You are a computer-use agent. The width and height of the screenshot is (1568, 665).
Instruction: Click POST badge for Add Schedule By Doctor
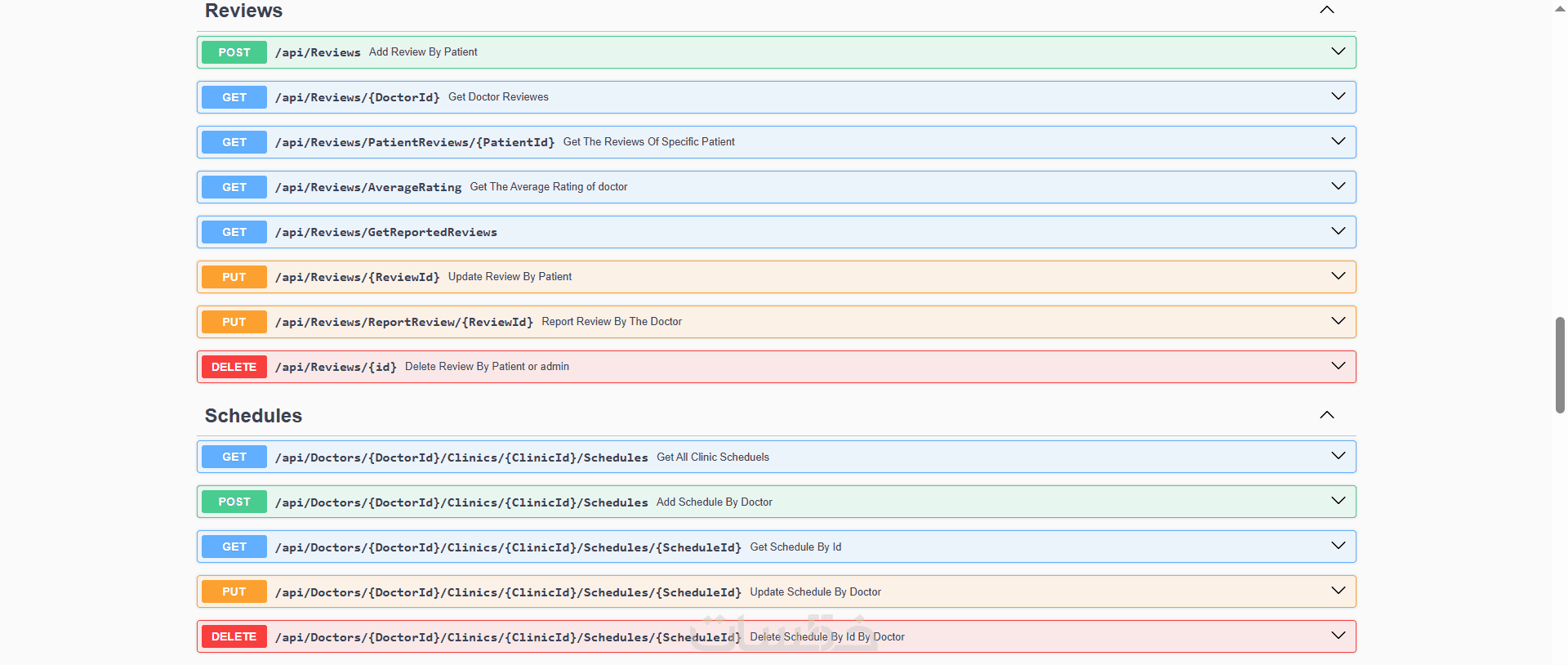pos(234,502)
